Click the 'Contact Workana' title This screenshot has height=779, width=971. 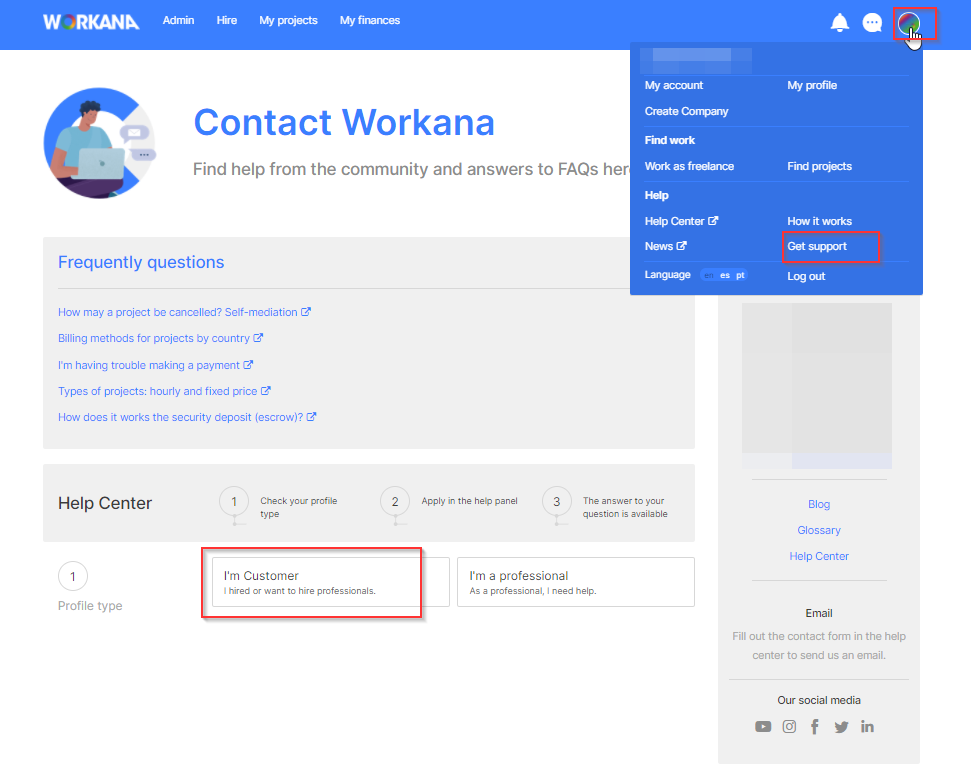pyautogui.click(x=344, y=122)
